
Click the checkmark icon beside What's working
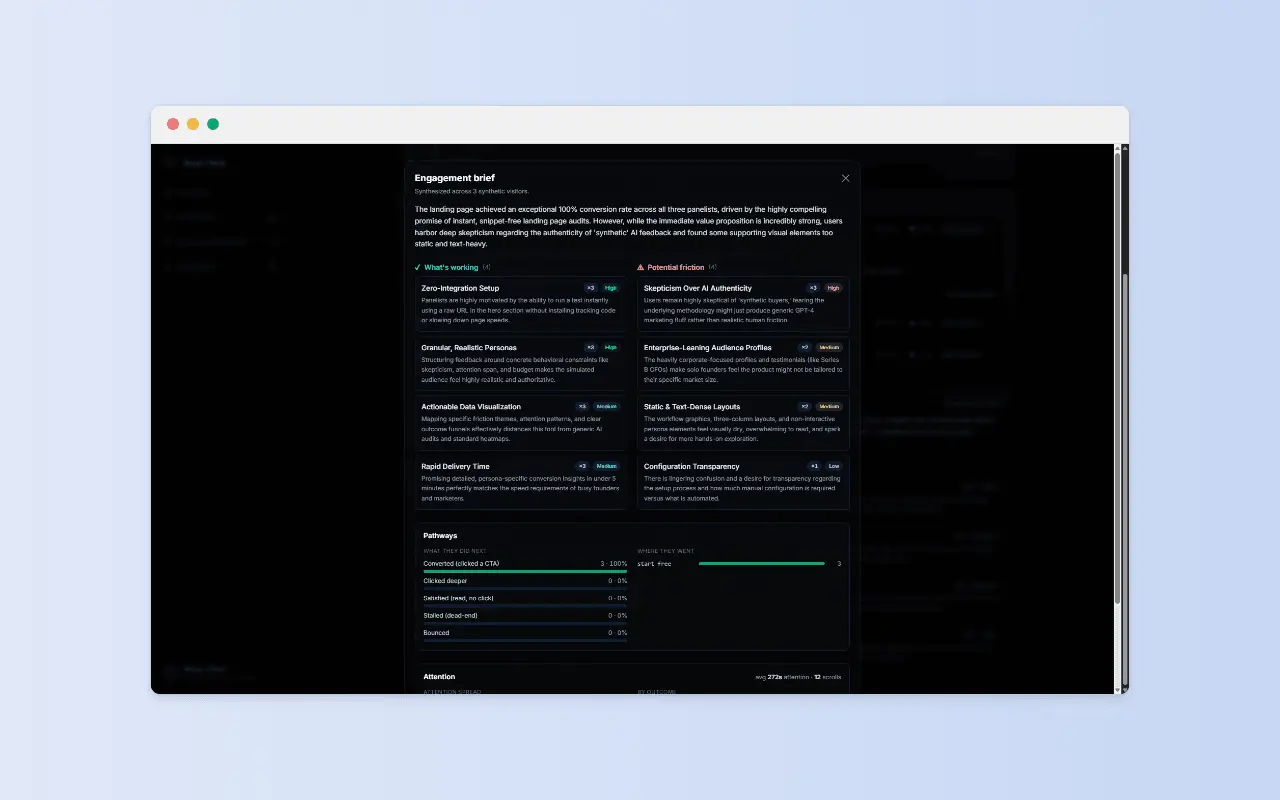click(418, 267)
